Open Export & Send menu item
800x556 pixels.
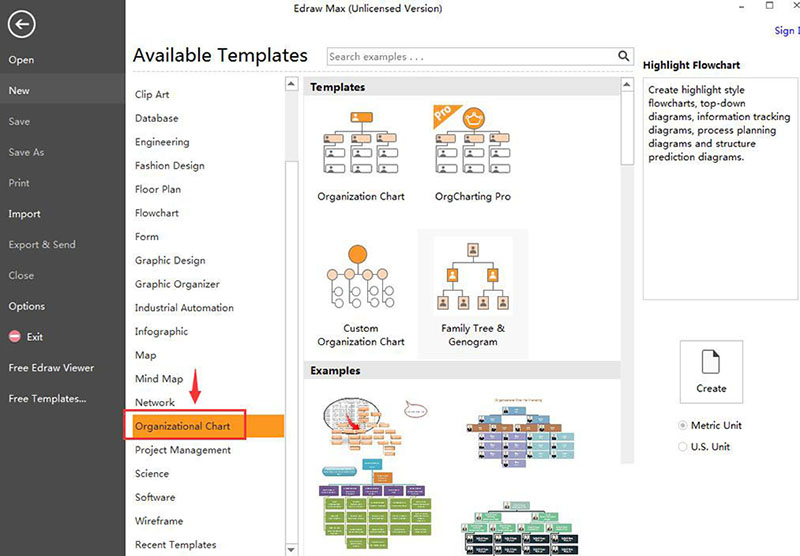tap(42, 244)
